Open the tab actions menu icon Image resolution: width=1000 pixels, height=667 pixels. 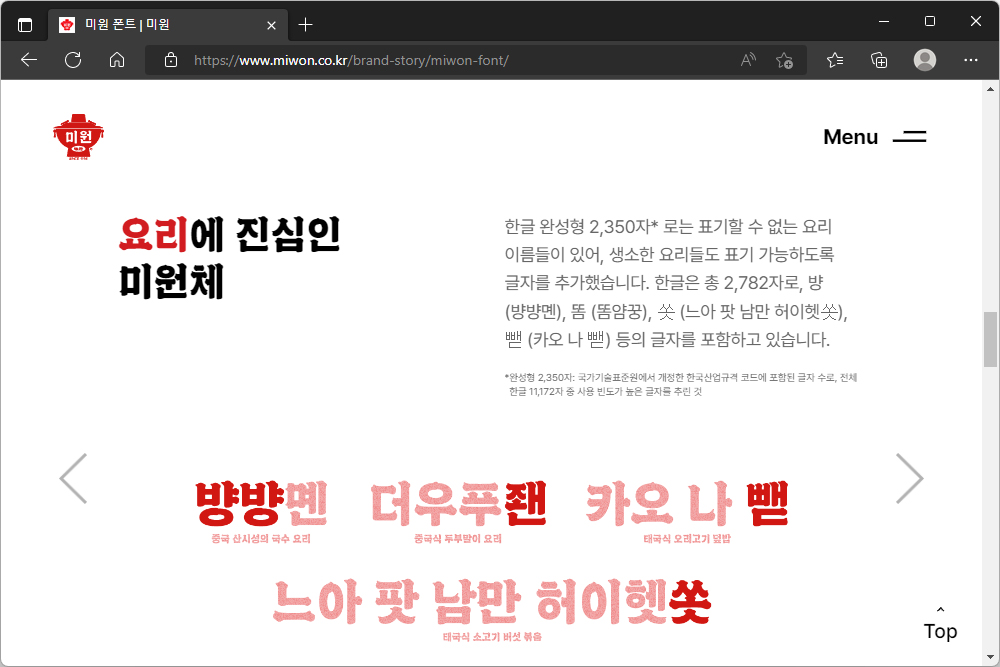[25, 25]
